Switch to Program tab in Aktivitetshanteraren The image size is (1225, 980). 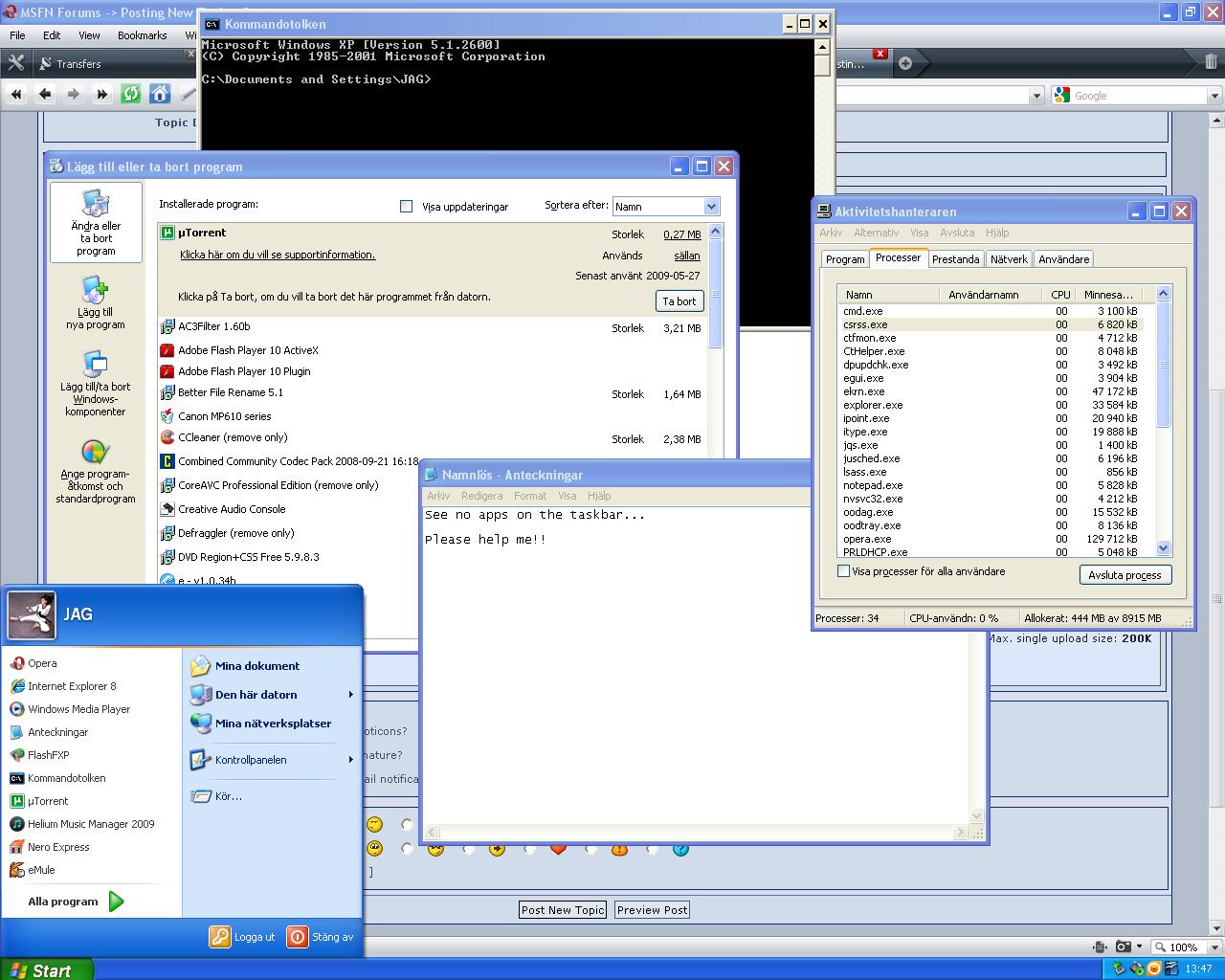tap(845, 259)
